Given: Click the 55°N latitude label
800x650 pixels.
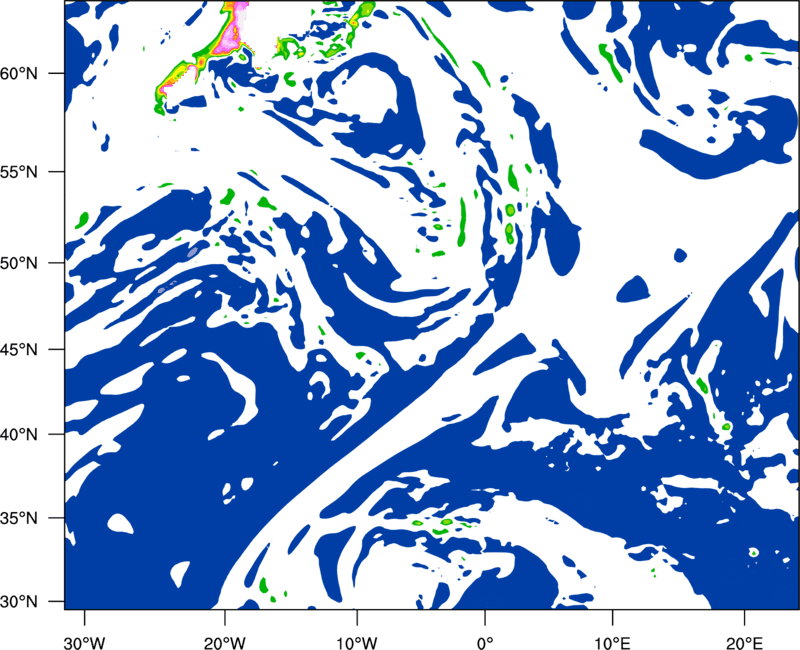Looking at the screenshot, I should [x=19, y=172].
